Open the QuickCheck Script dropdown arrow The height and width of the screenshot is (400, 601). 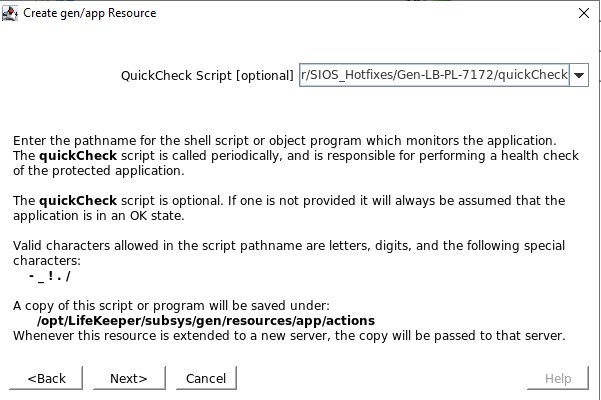coord(579,75)
